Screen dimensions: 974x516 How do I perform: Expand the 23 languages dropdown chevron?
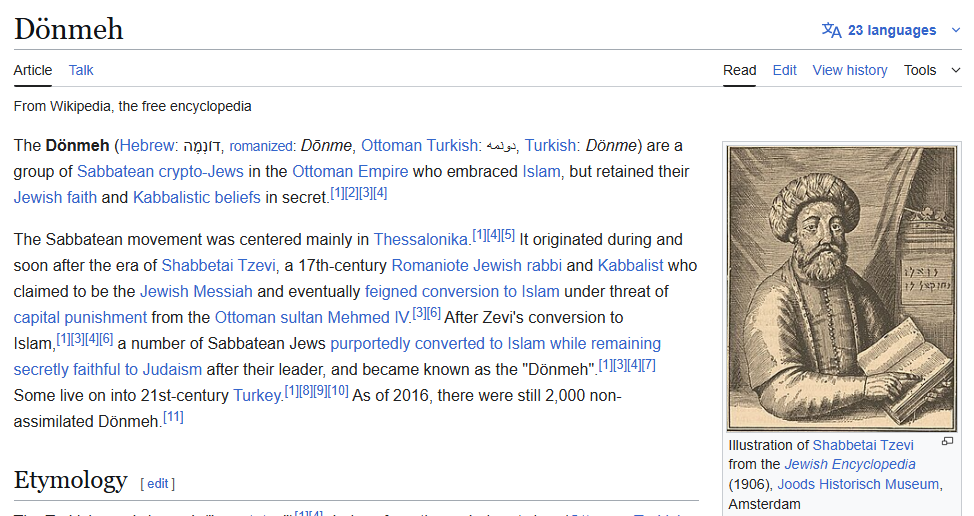point(956,30)
